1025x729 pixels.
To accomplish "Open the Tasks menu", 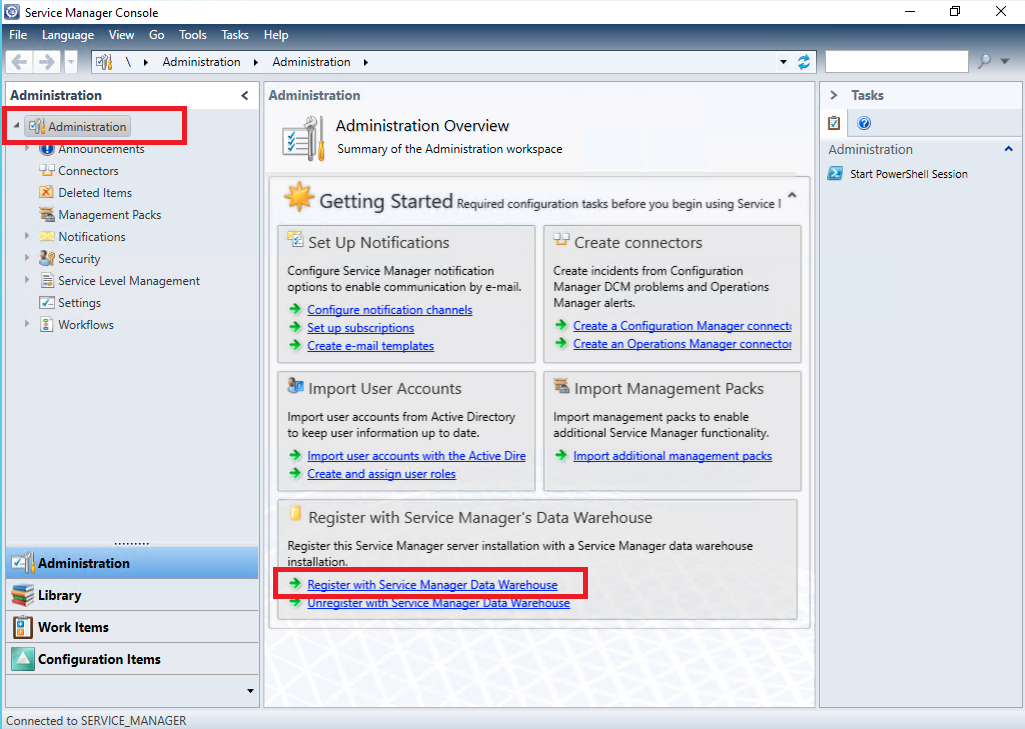I will [235, 35].
